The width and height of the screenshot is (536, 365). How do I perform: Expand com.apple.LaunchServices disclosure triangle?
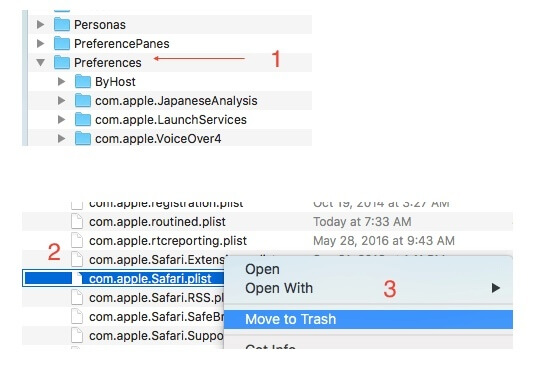[62, 120]
